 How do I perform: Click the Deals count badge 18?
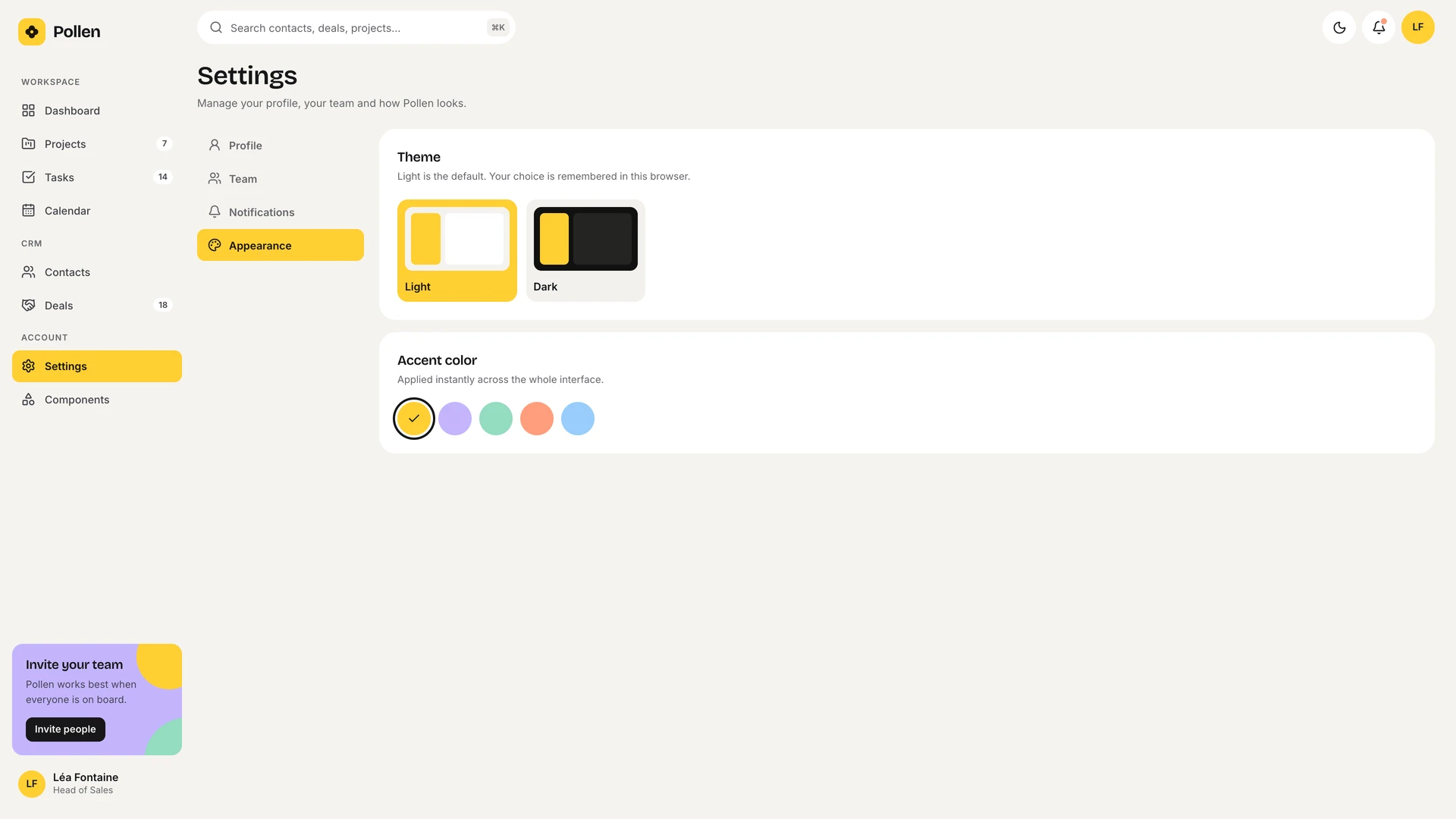tap(163, 306)
